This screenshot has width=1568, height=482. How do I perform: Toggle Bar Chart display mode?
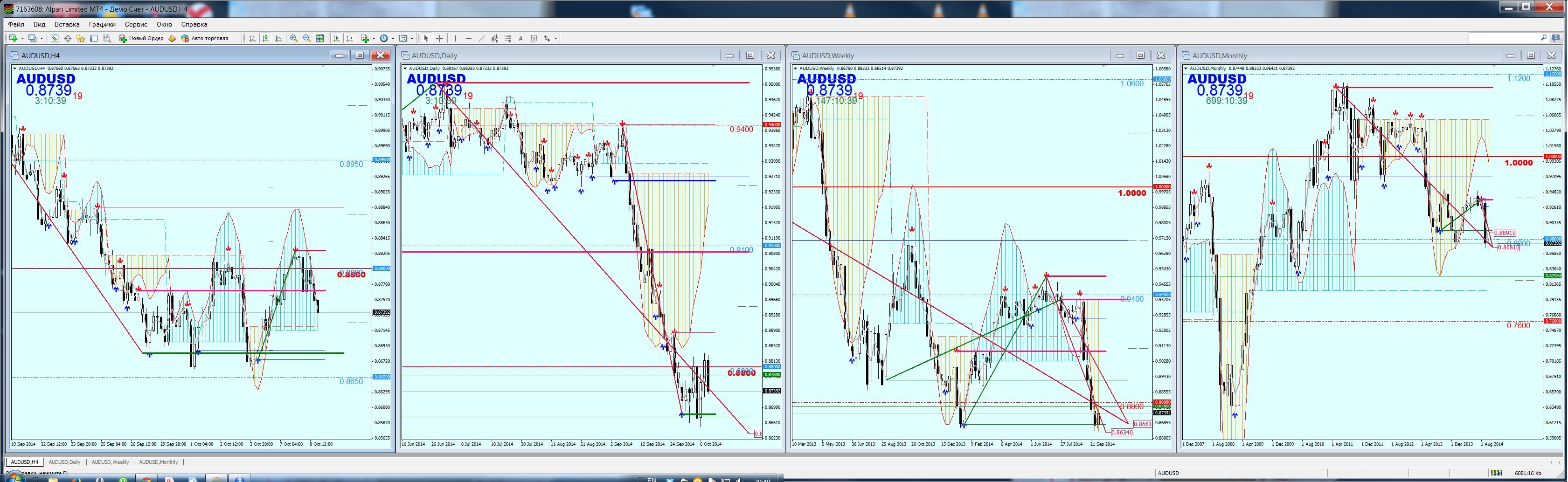click(252, 38)
